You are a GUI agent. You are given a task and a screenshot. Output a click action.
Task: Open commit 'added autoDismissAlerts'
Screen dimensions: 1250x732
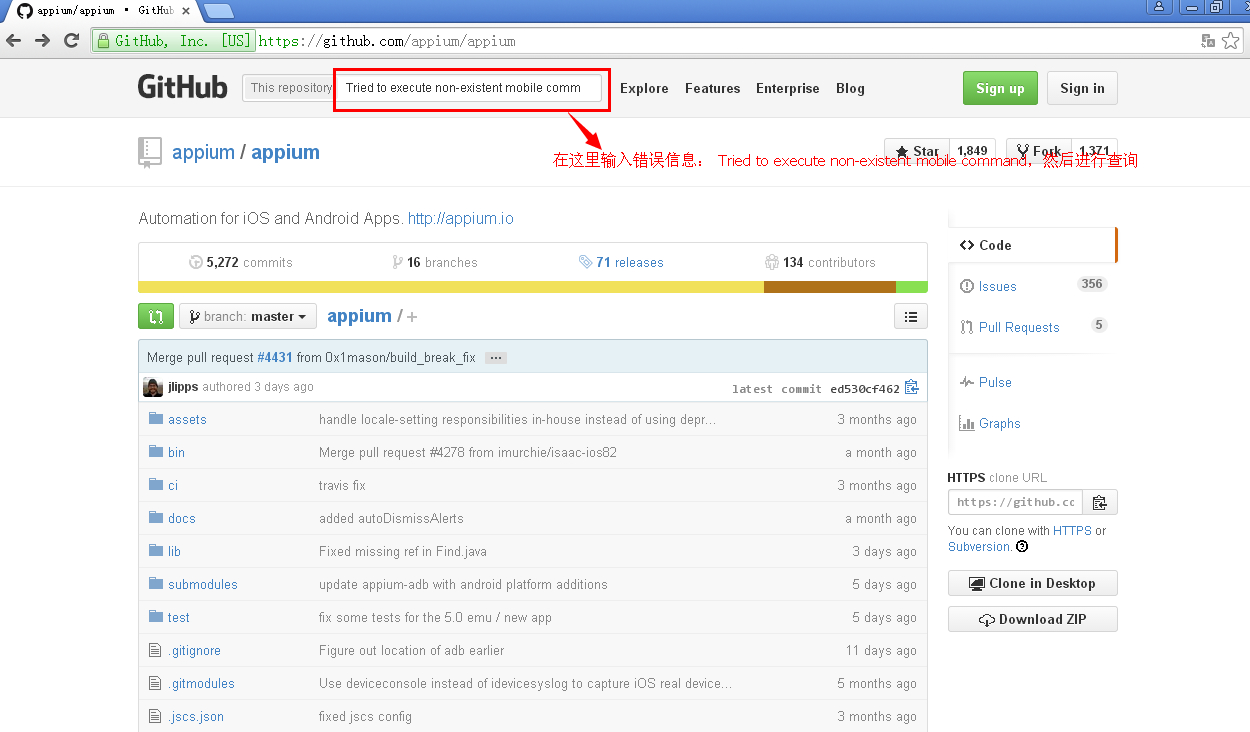(x=391, y=518)
